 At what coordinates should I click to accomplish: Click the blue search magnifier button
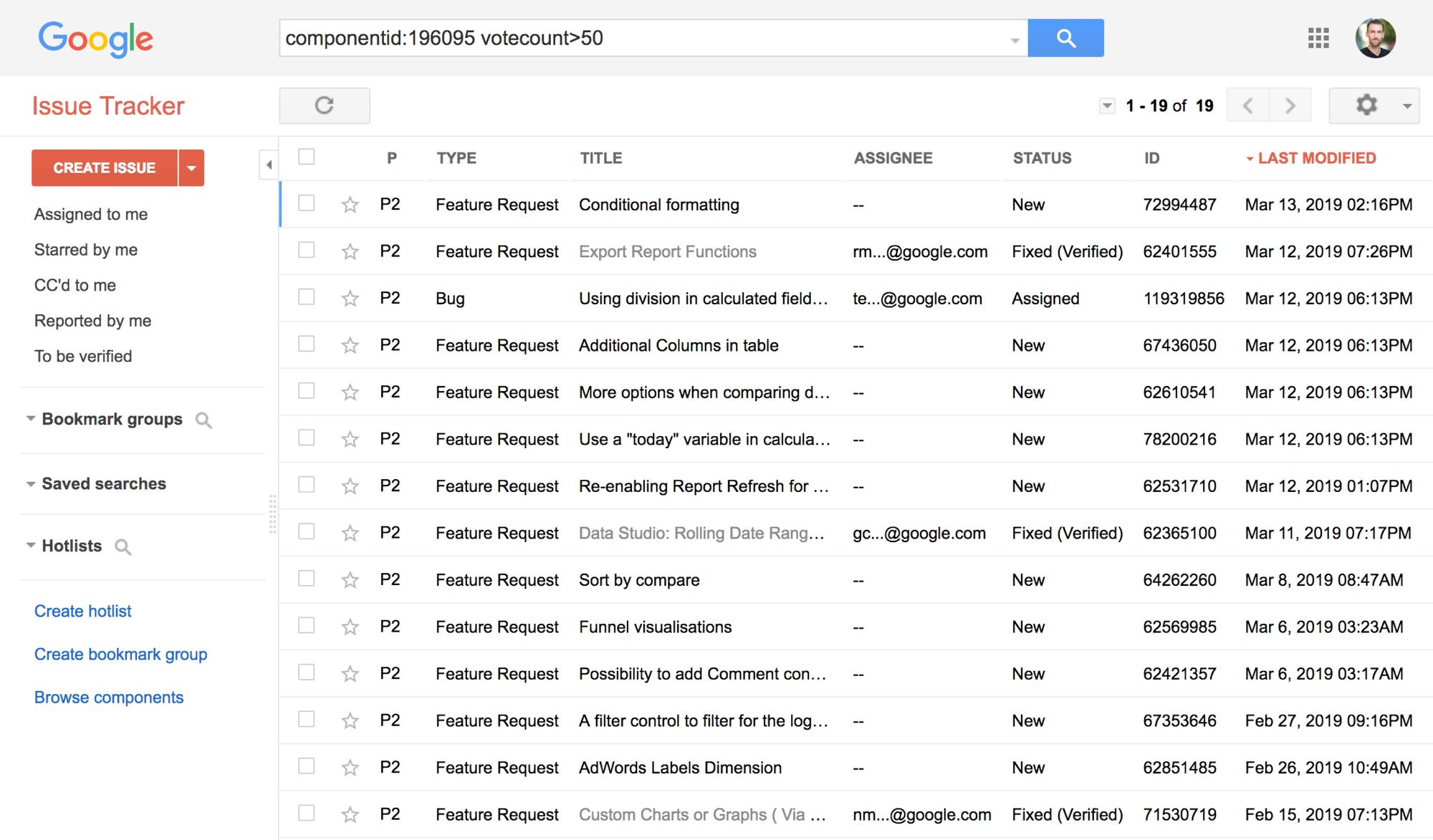coord(1065,38)
